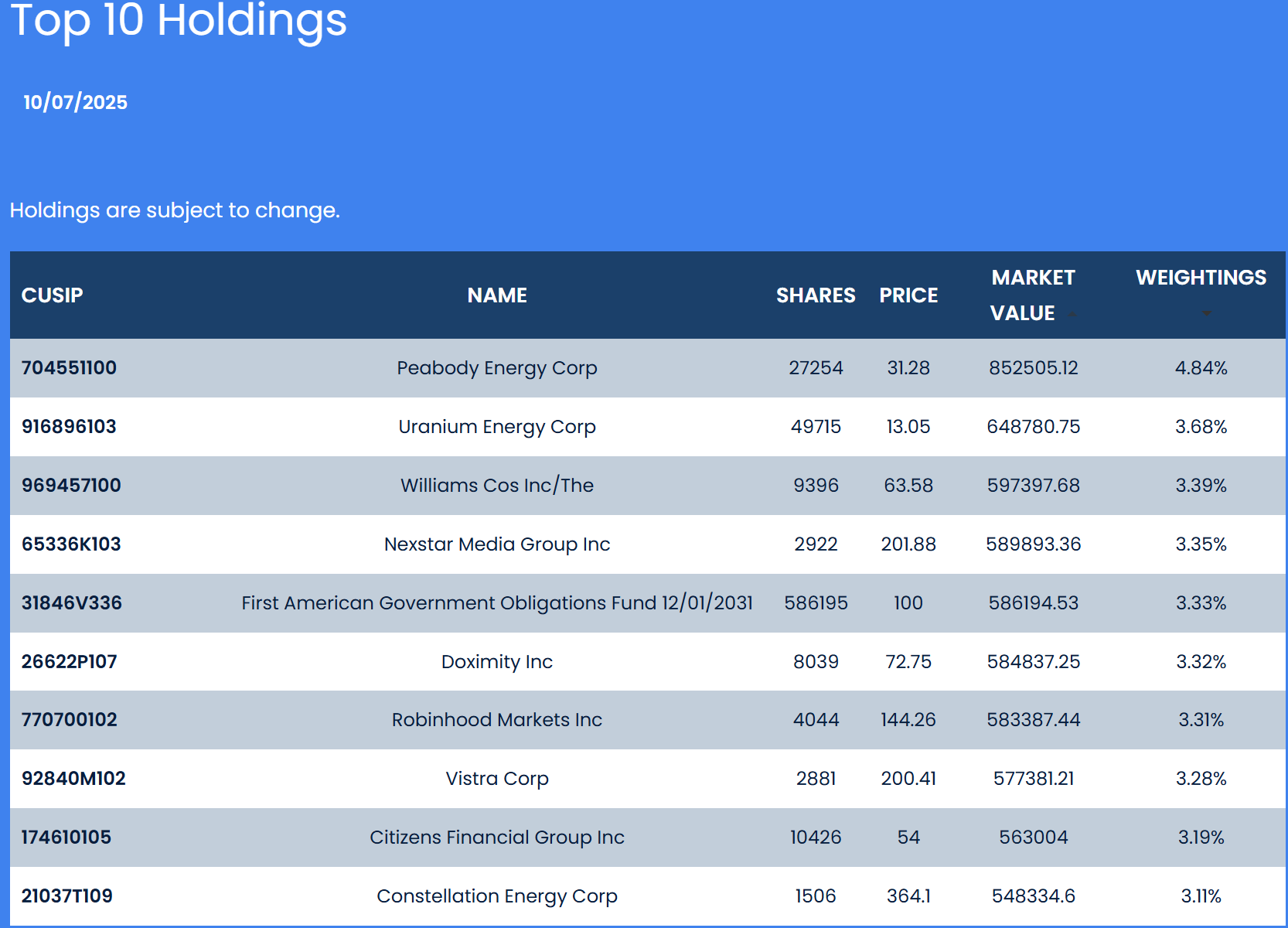Image resolution: width=1288 pixels, height=928 pixels.
Task: Select Constellation Energy Corp name
Action: point(497,896)
